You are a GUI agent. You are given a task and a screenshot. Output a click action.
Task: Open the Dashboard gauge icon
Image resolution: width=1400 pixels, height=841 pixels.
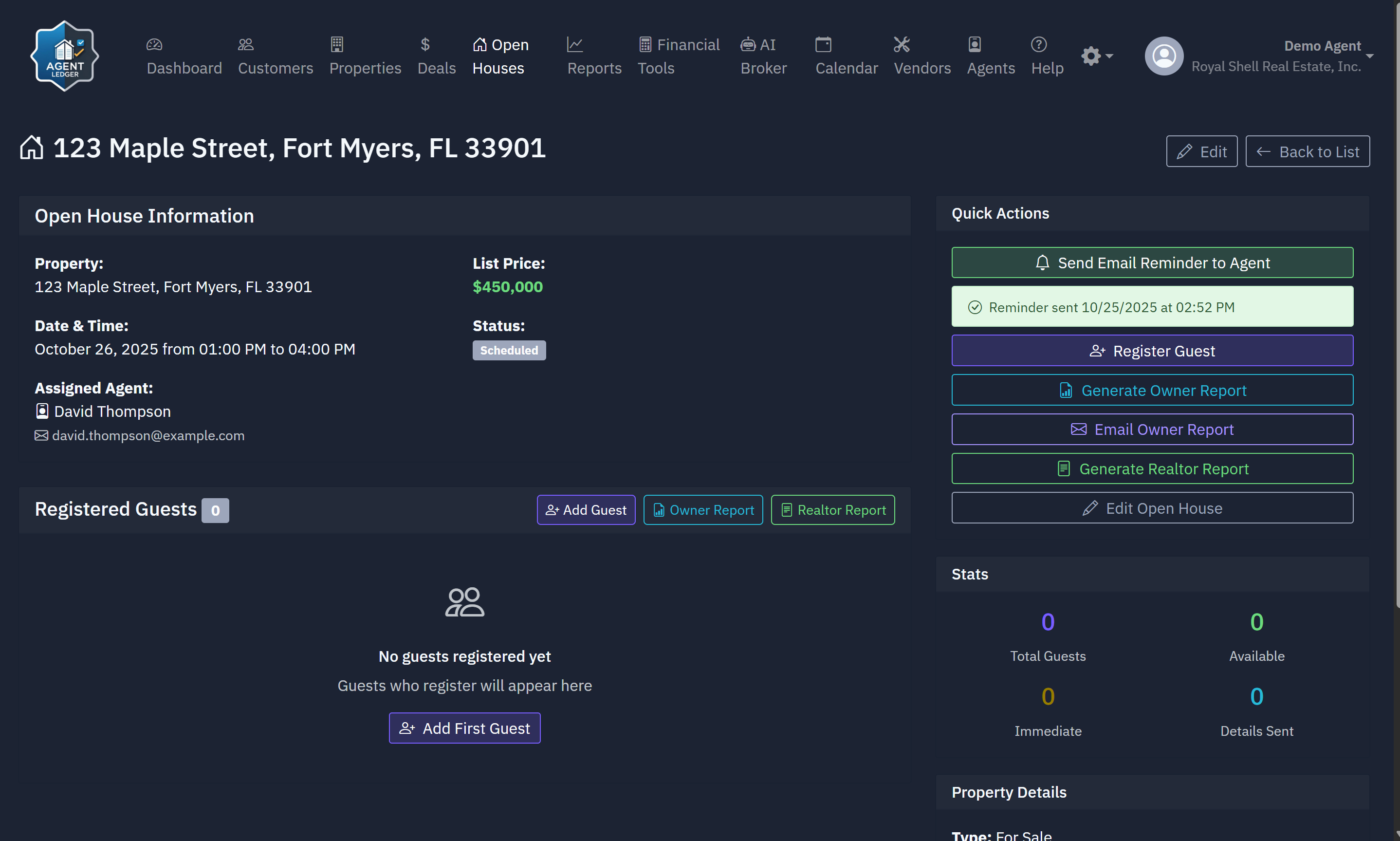[154, 44]
